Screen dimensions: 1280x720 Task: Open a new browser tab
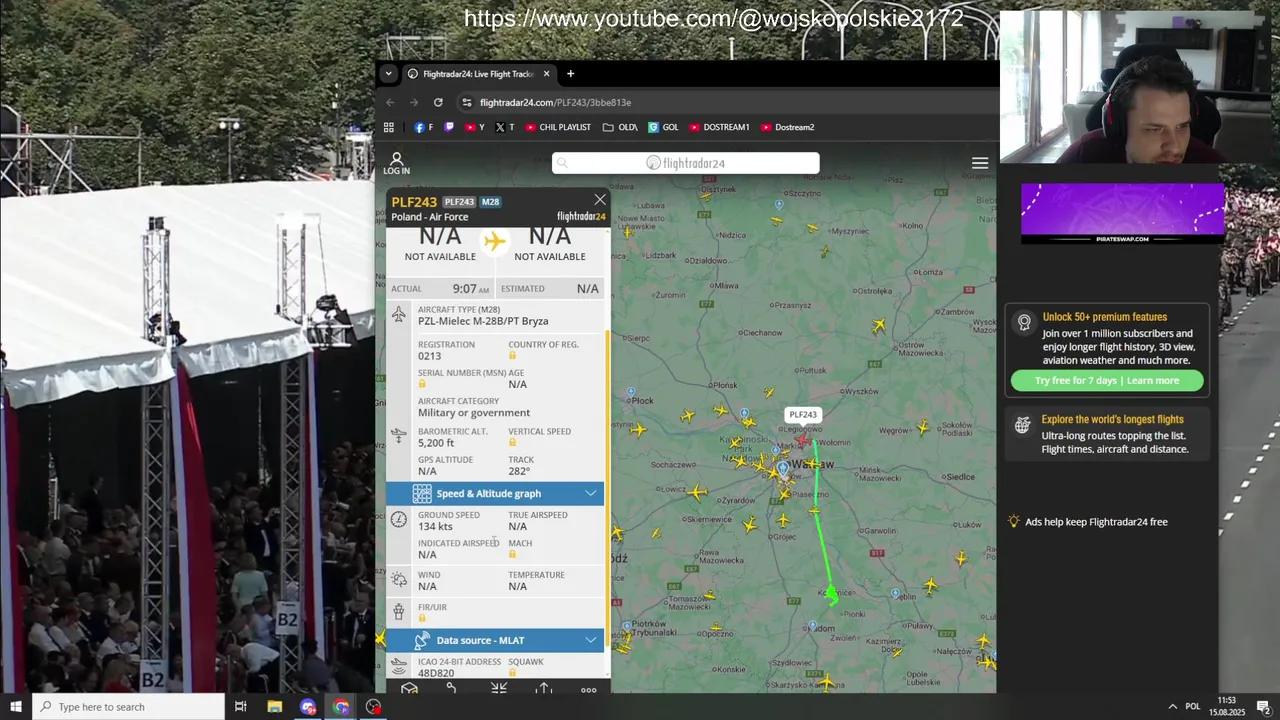coord(570,73)
